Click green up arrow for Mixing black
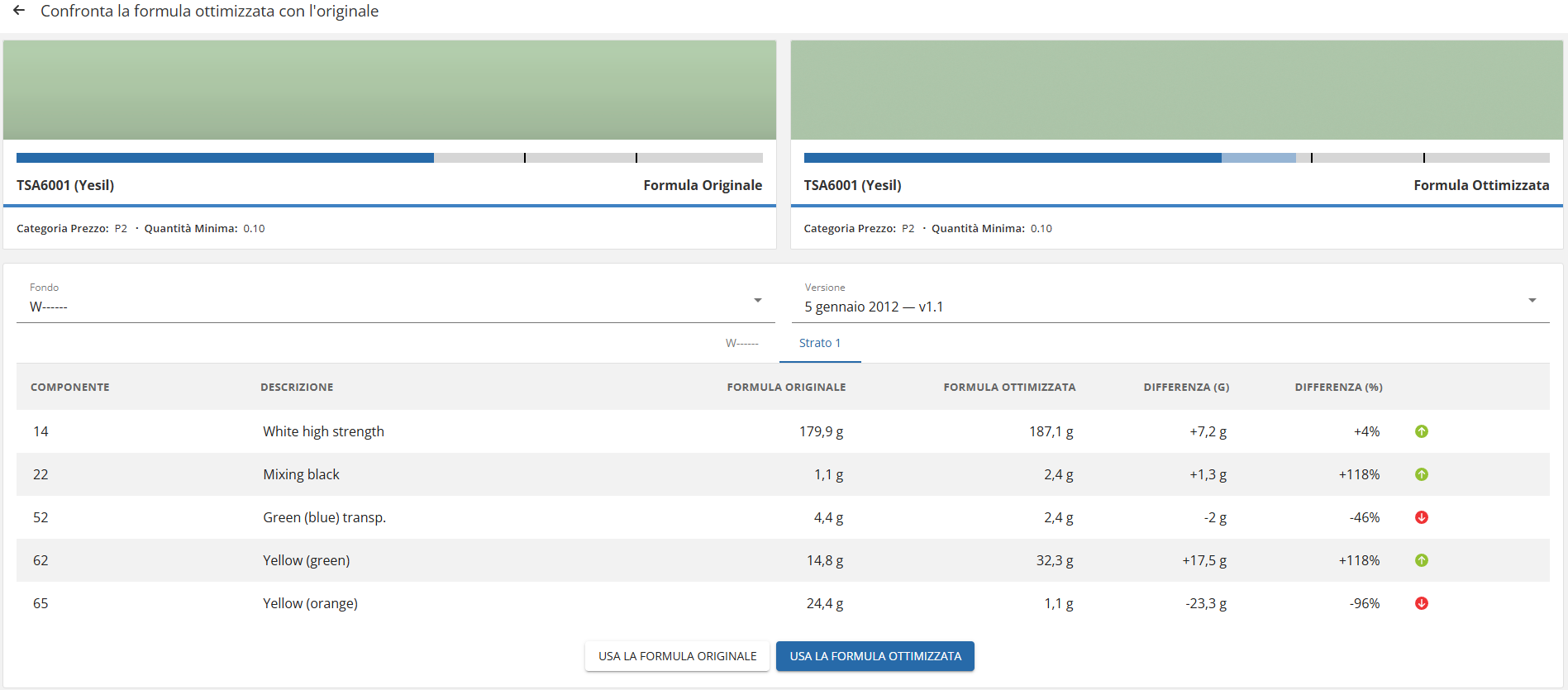Viewport: 1568px width, 690px height. [x=1422, y=474]
